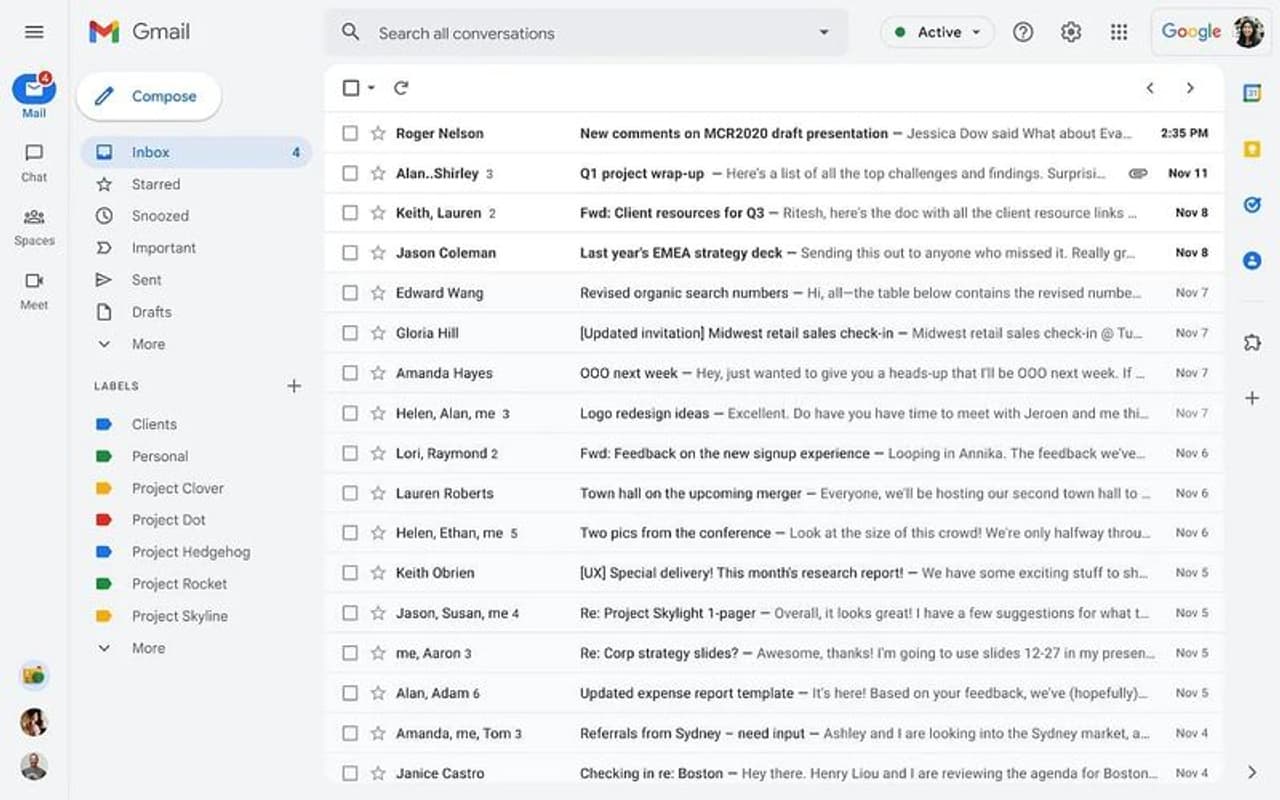The image size is (1280, 800).
Task: Create new label with plus icon
Action: click(x=294, y=386)
